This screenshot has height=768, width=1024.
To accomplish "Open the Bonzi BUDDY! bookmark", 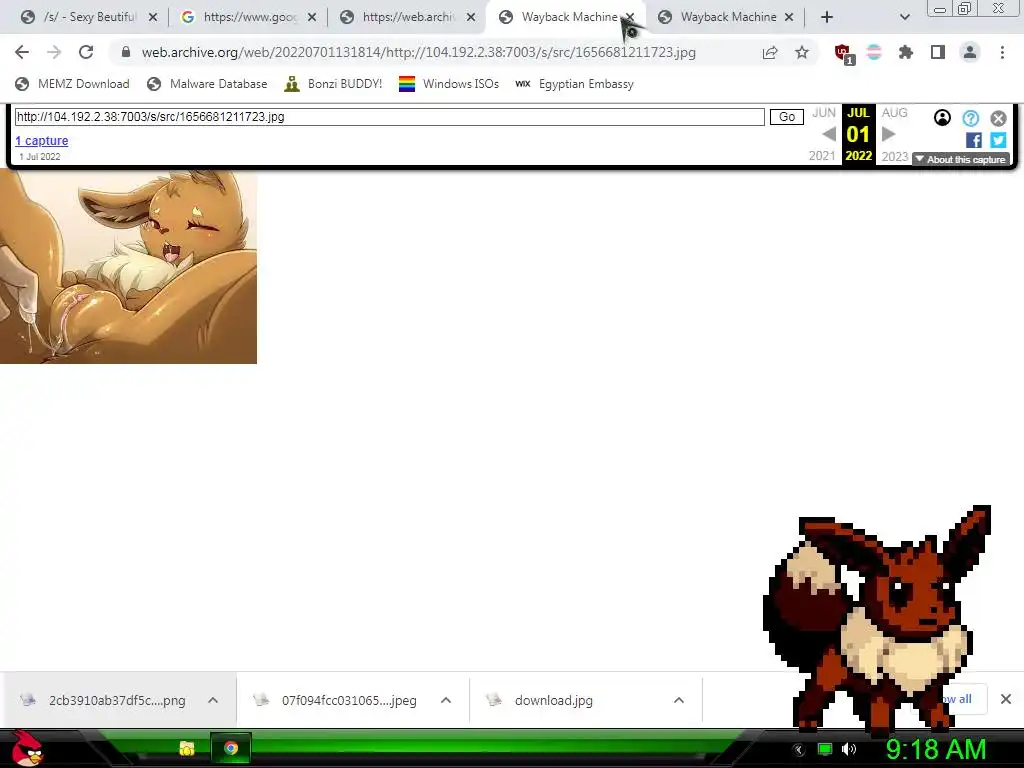I will pos(333,84).
